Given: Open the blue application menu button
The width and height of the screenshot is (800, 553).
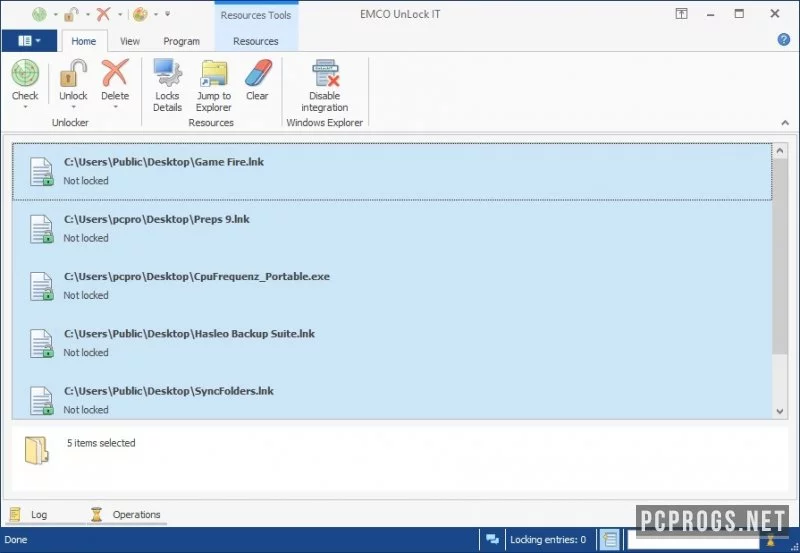Looking at the screenshot, I should click(x=29, y=41).
